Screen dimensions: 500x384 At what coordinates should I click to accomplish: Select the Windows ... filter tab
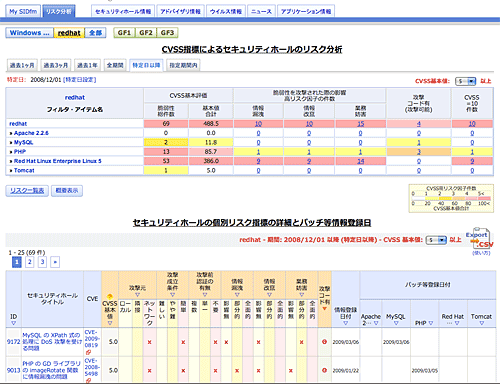pos(29,33)
